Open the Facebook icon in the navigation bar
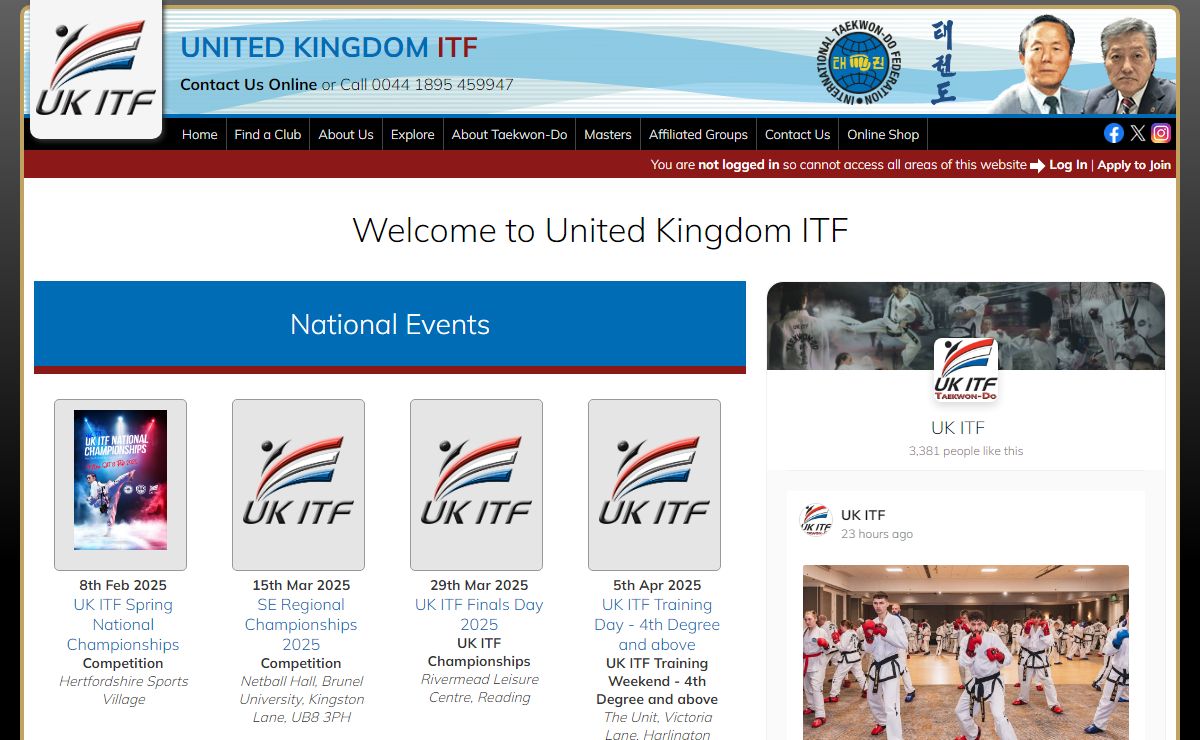 [x=1113, y=133]
